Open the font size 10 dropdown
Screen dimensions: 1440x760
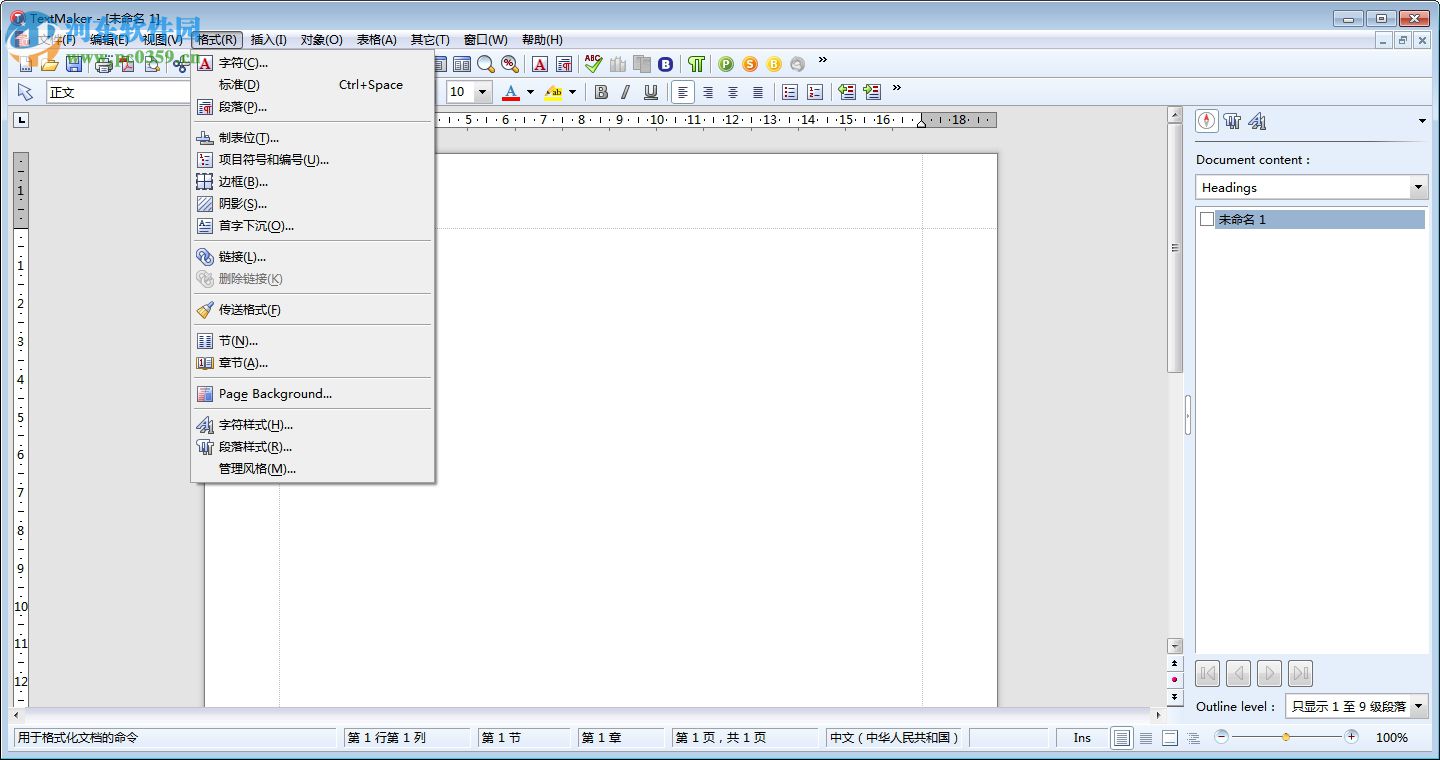coord(482,92)
